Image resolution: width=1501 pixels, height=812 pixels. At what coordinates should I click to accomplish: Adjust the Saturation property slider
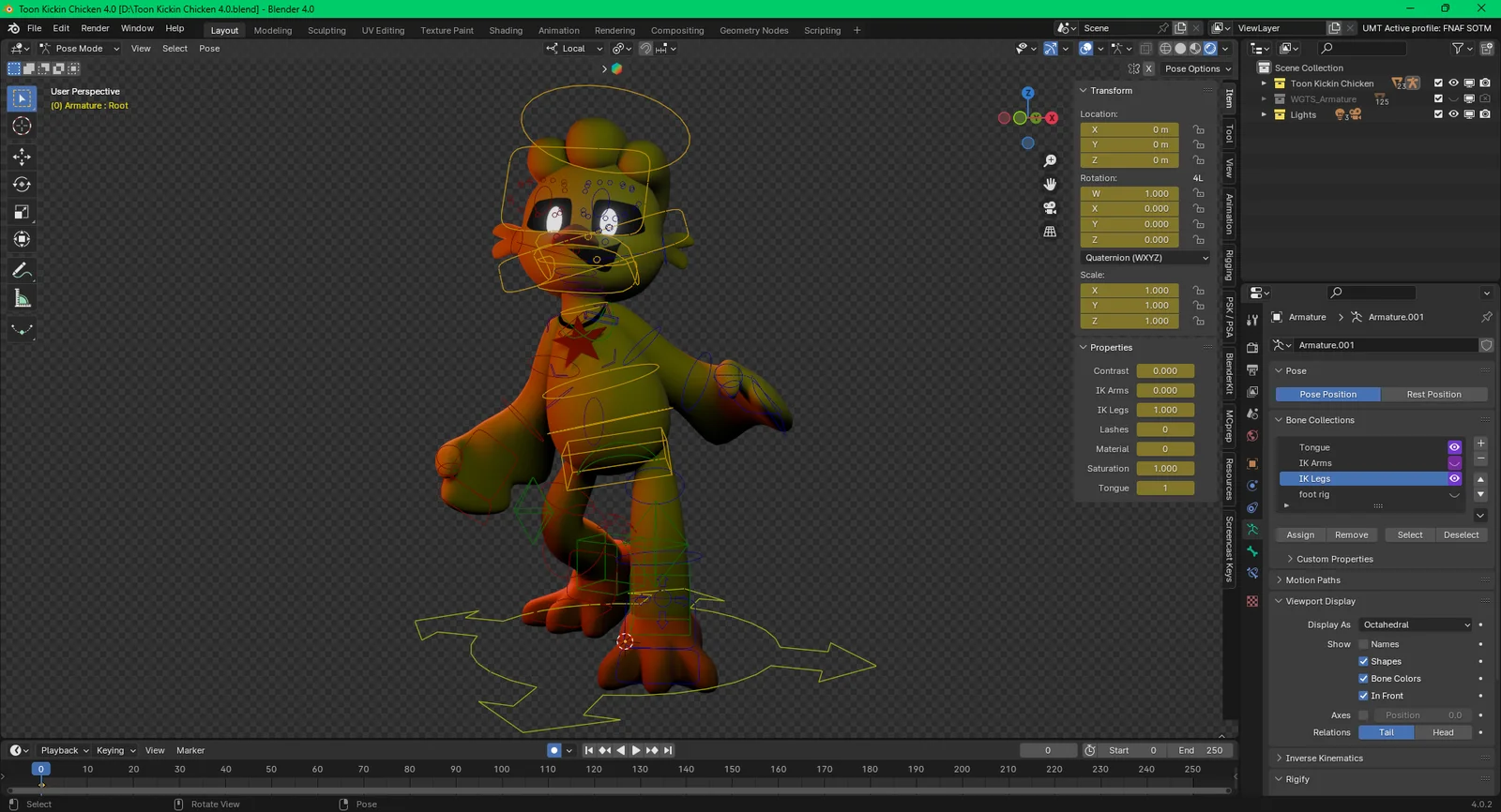tap(1165, 469)
